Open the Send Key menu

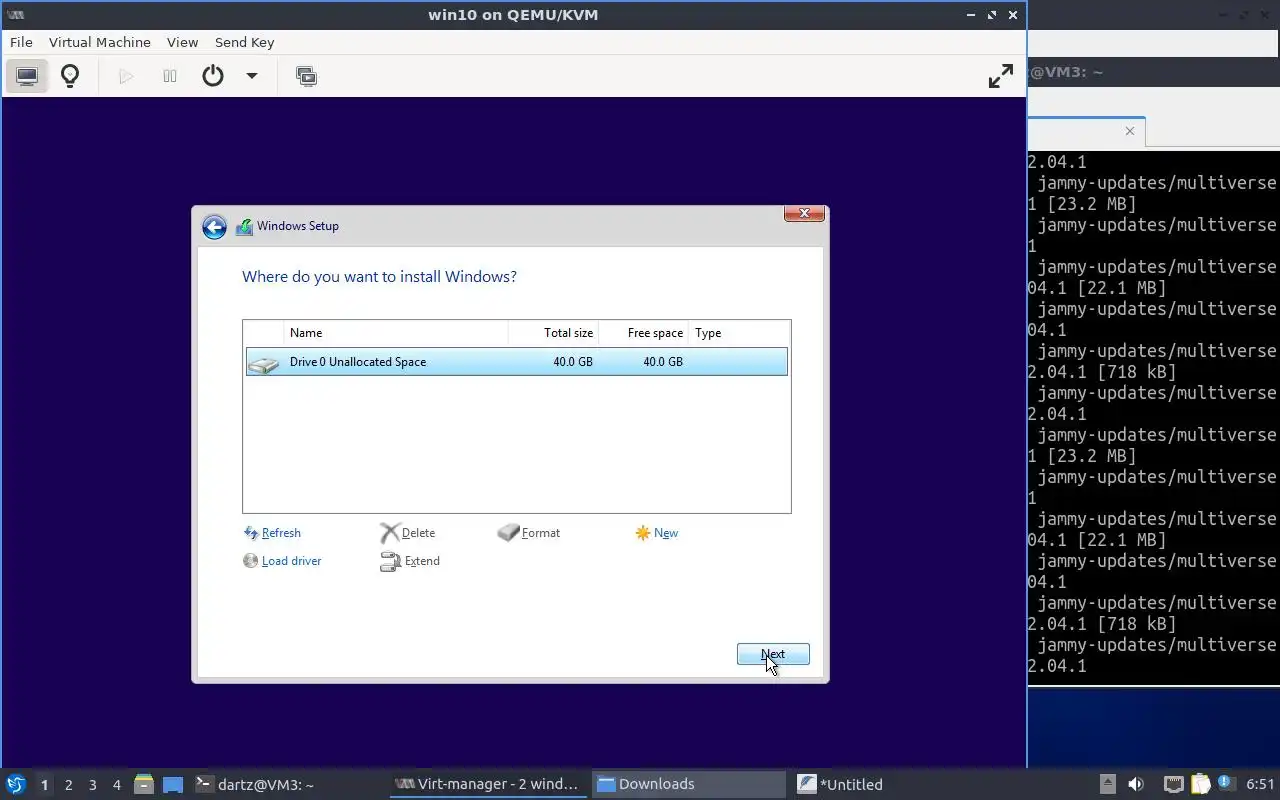coord(244,42)
